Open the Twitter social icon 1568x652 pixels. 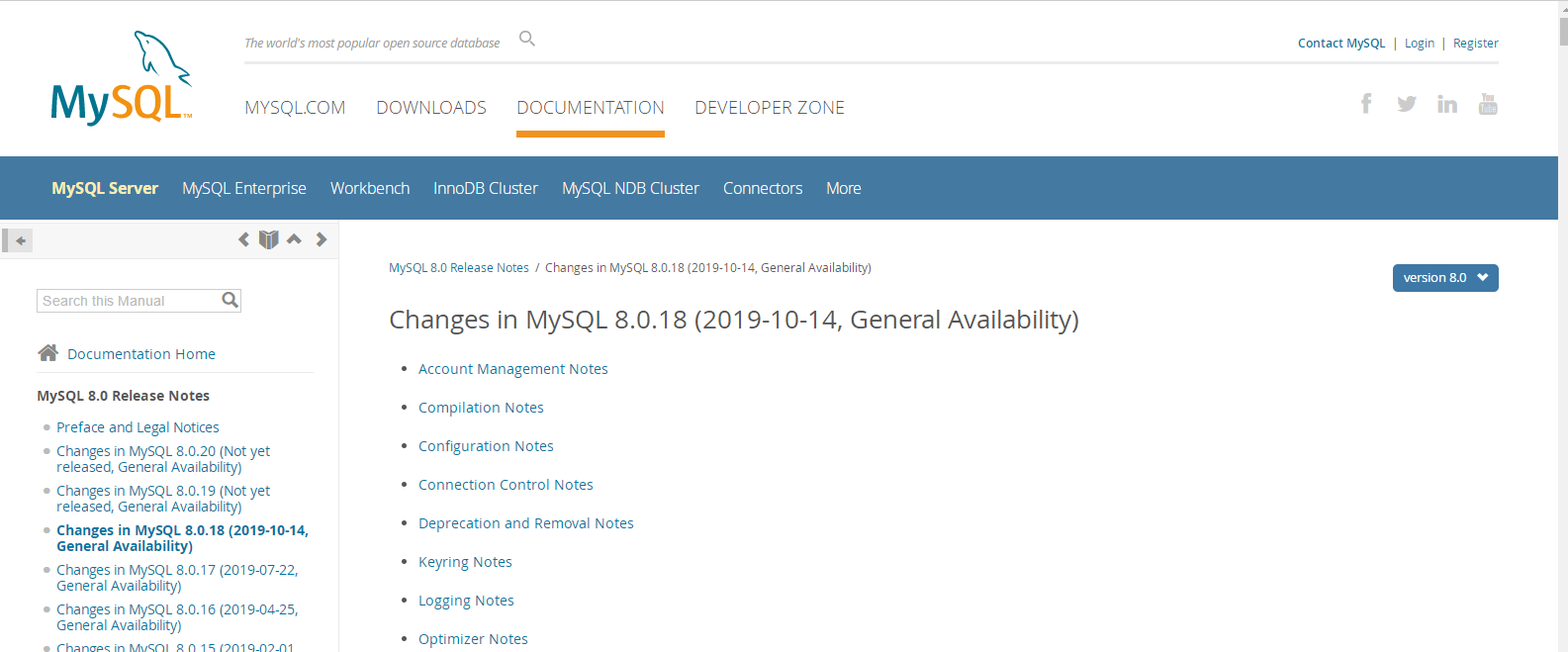tap(1407, 104)
